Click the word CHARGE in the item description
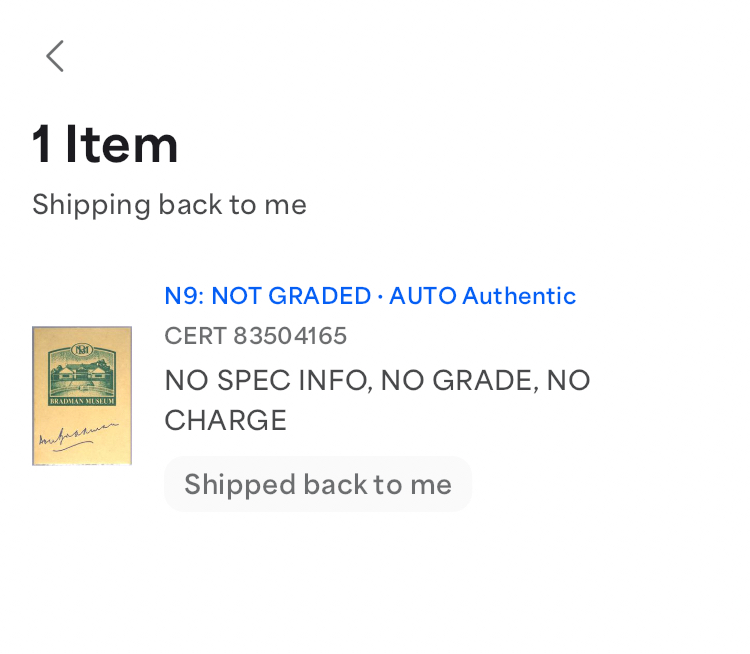The width and height of the screenshot is (750, 654). pyautogui.click(x=225, y=420)
